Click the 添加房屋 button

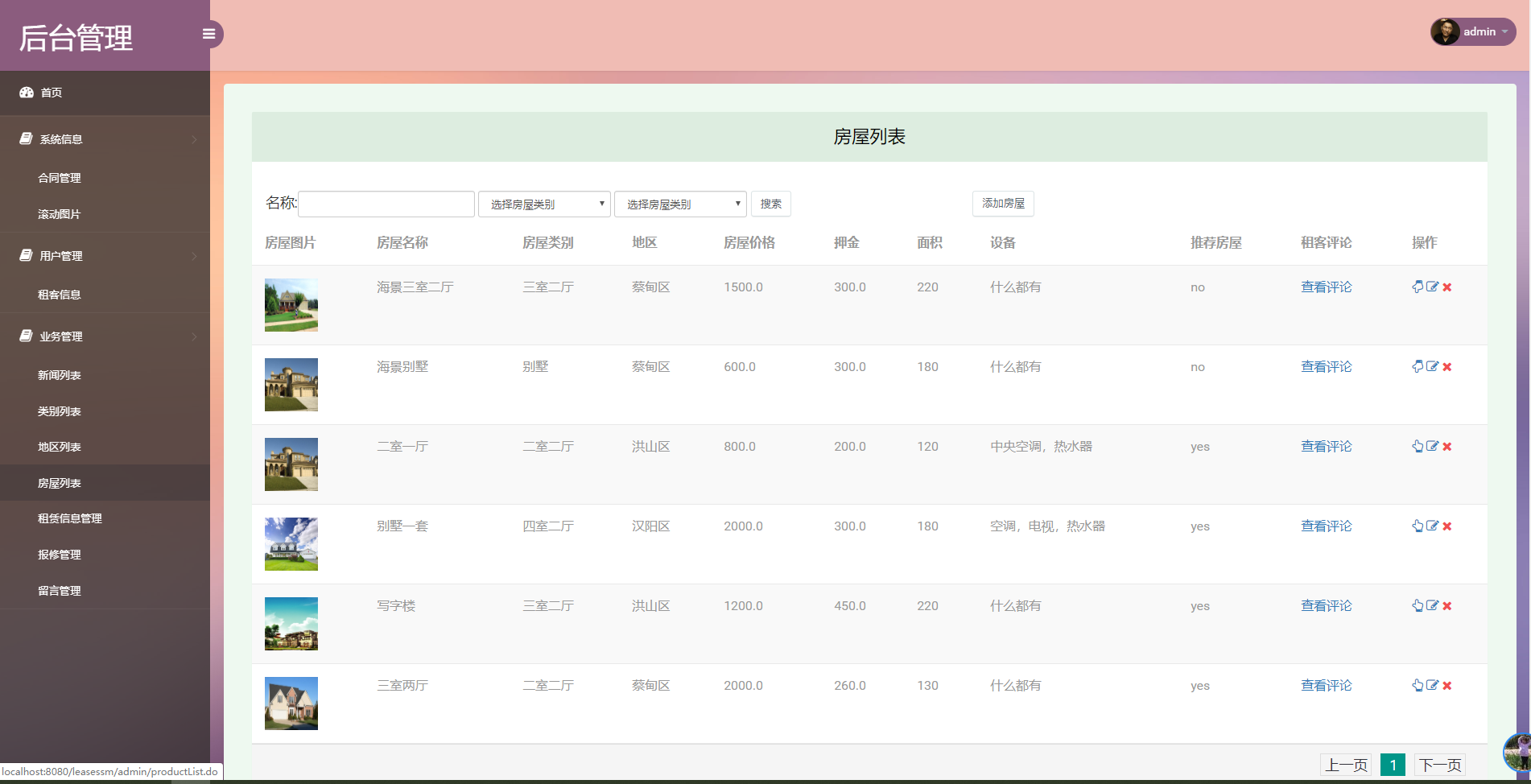1003,204
